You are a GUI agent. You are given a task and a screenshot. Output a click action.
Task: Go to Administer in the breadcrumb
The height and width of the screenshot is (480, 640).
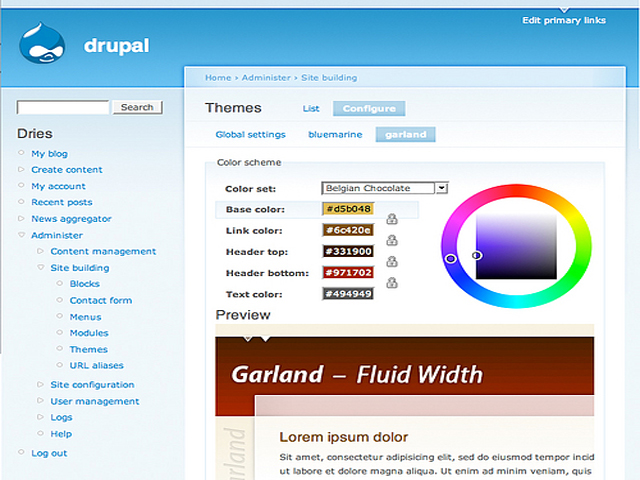(266, 77)
